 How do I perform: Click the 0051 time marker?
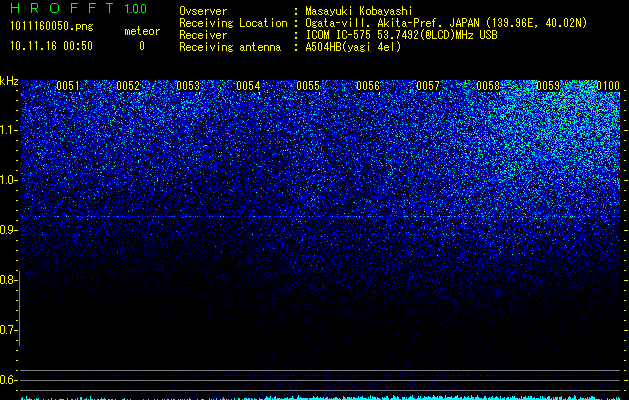click(68, 86)
